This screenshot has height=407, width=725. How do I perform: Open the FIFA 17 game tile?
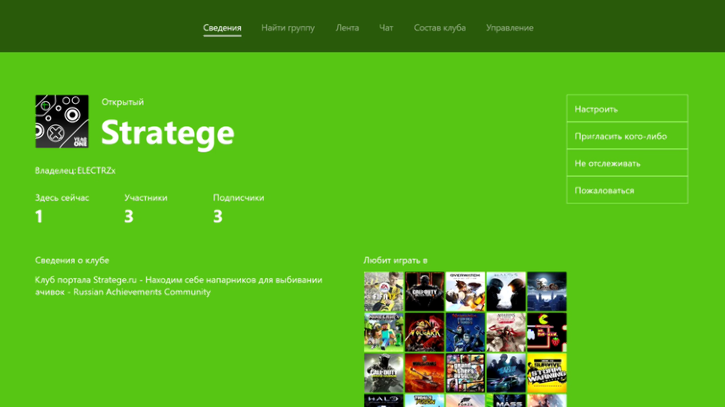(384, 291)
